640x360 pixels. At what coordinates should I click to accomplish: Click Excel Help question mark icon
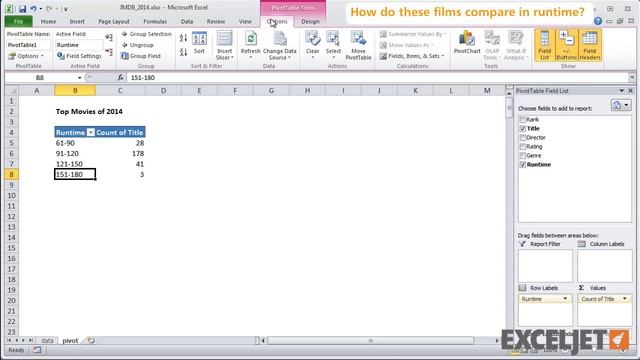[598, 21]
